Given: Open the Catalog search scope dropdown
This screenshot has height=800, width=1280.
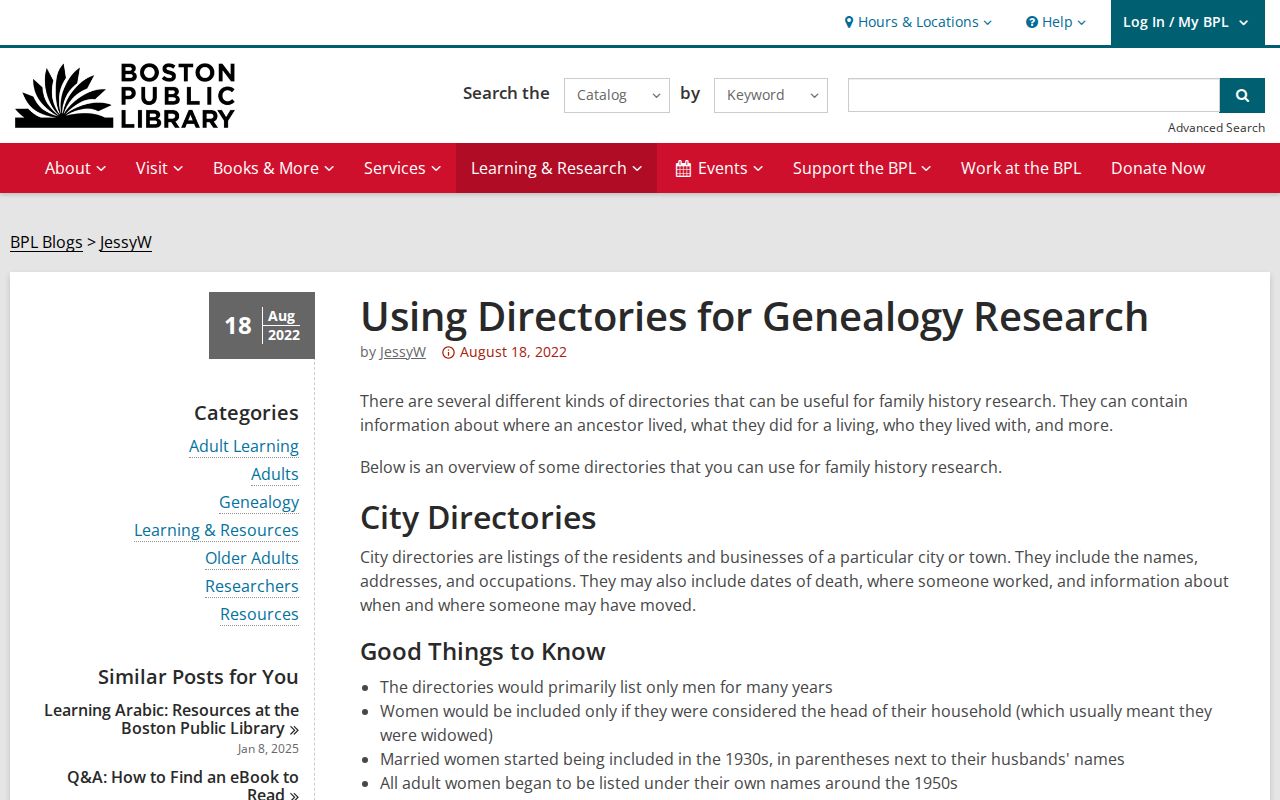Looking at the screenshot, I should point(617,95).
